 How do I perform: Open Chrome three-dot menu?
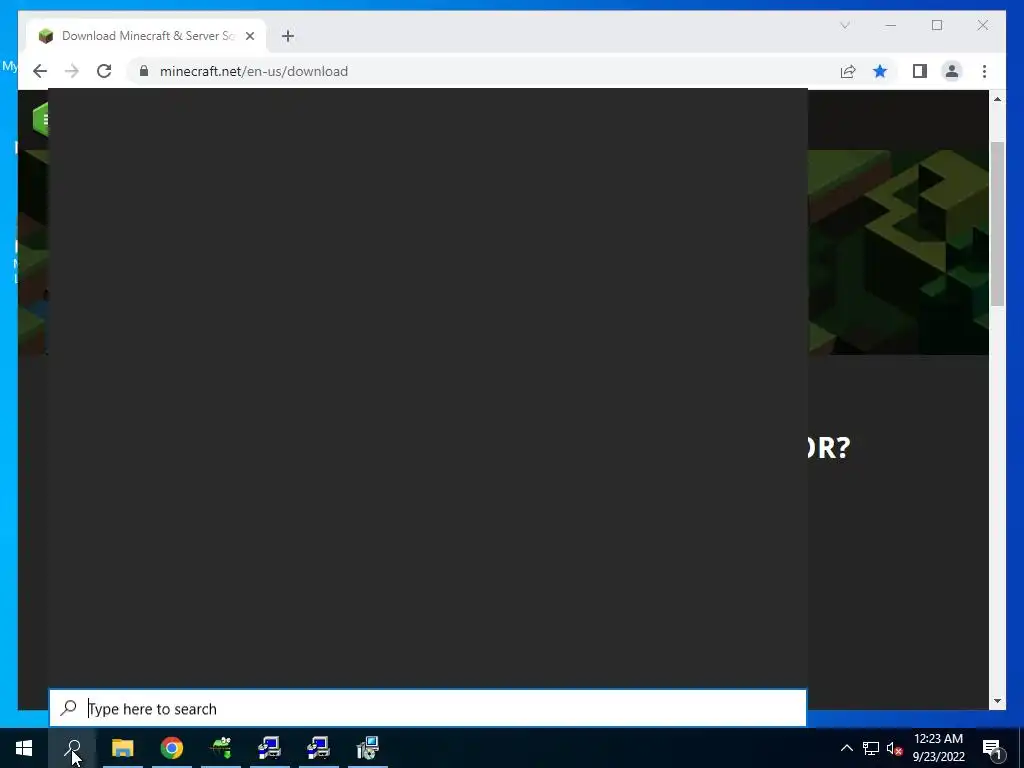984,71
